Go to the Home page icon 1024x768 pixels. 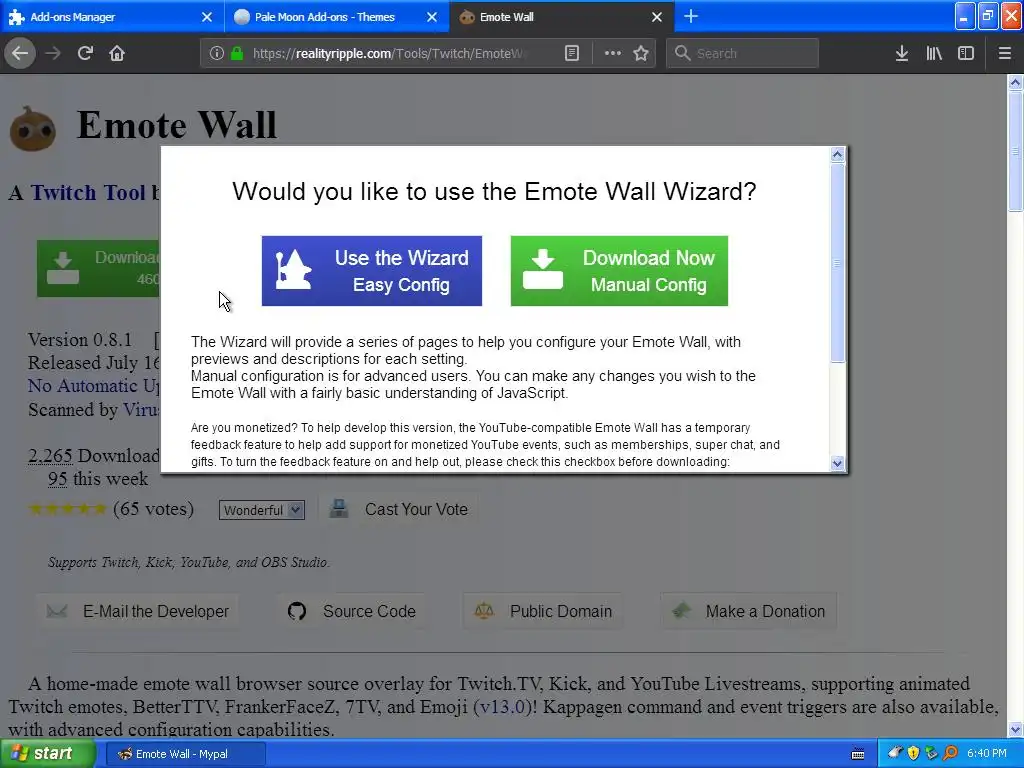(117, 53)
